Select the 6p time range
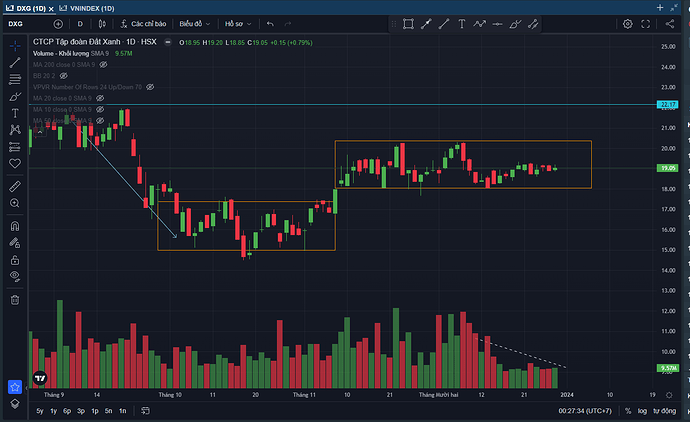This screenshot has width=690, height=422. coord(67,411)
